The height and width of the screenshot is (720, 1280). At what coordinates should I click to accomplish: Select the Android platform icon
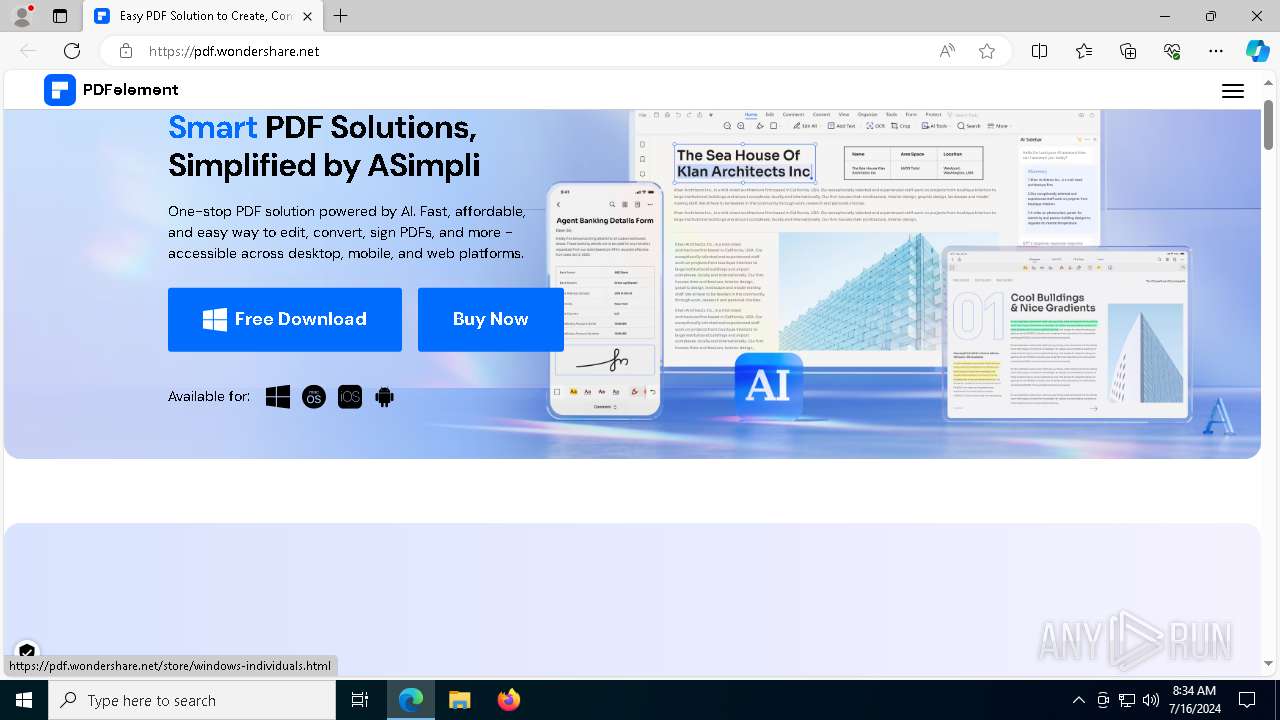[x=384, y=397]
